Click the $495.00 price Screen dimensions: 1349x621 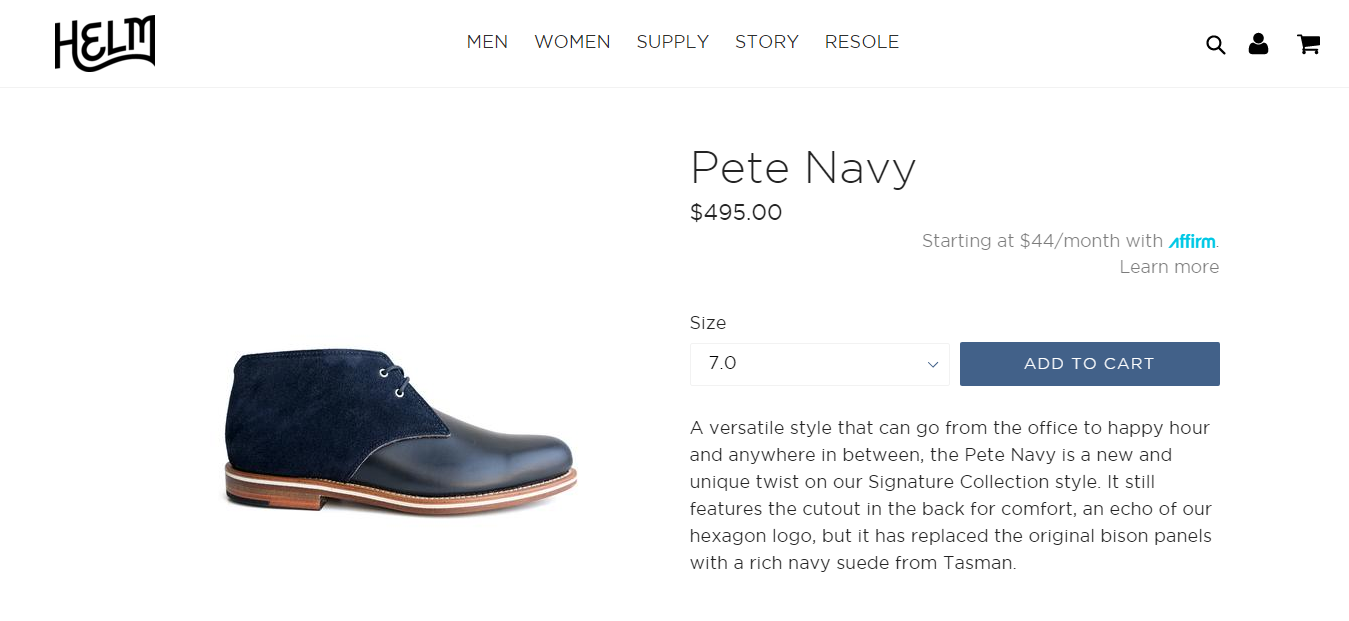[x=736, y=213]
